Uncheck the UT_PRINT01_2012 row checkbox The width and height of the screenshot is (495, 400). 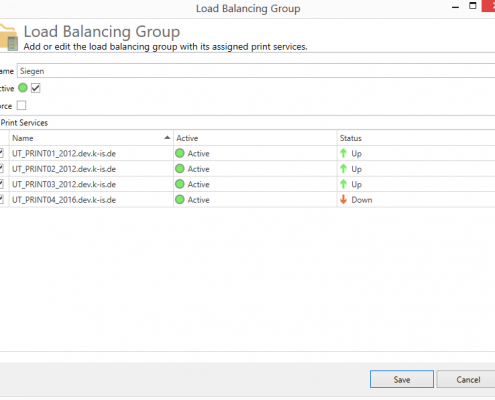point(1,153)
